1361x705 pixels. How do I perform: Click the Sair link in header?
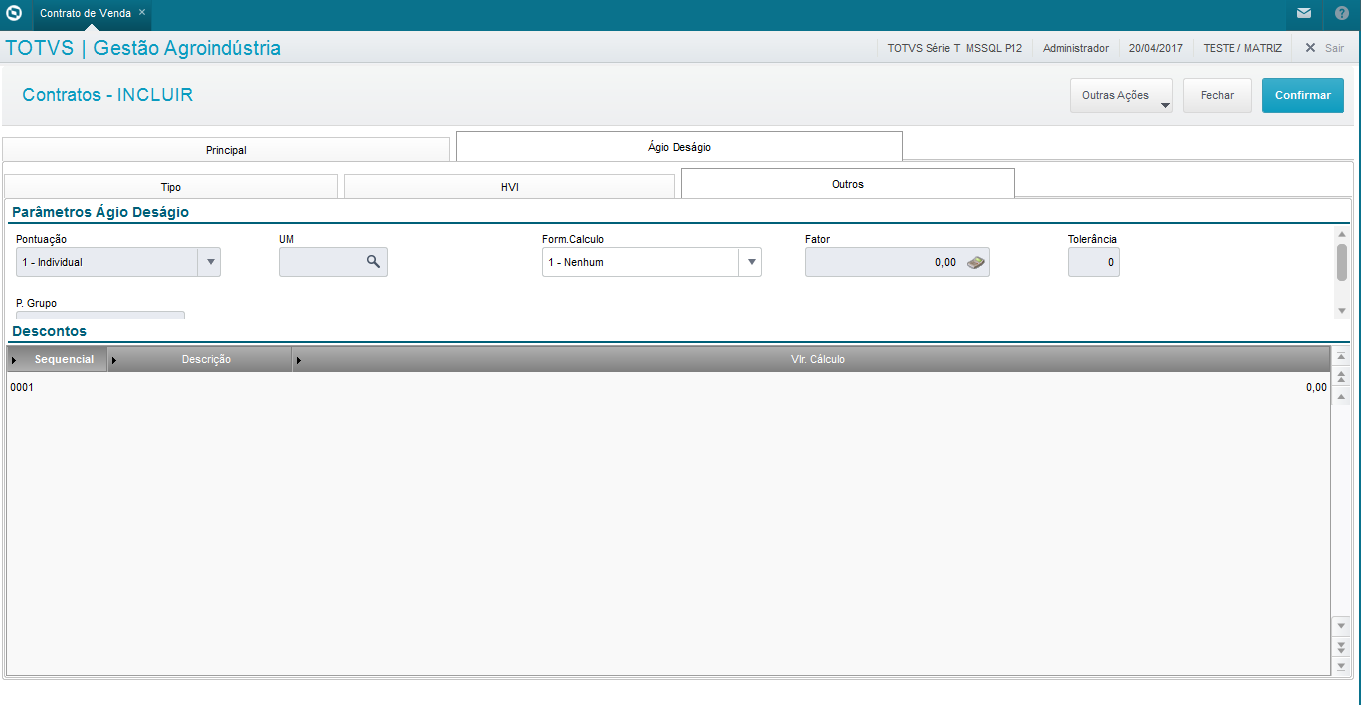(x=1334, y=48)
